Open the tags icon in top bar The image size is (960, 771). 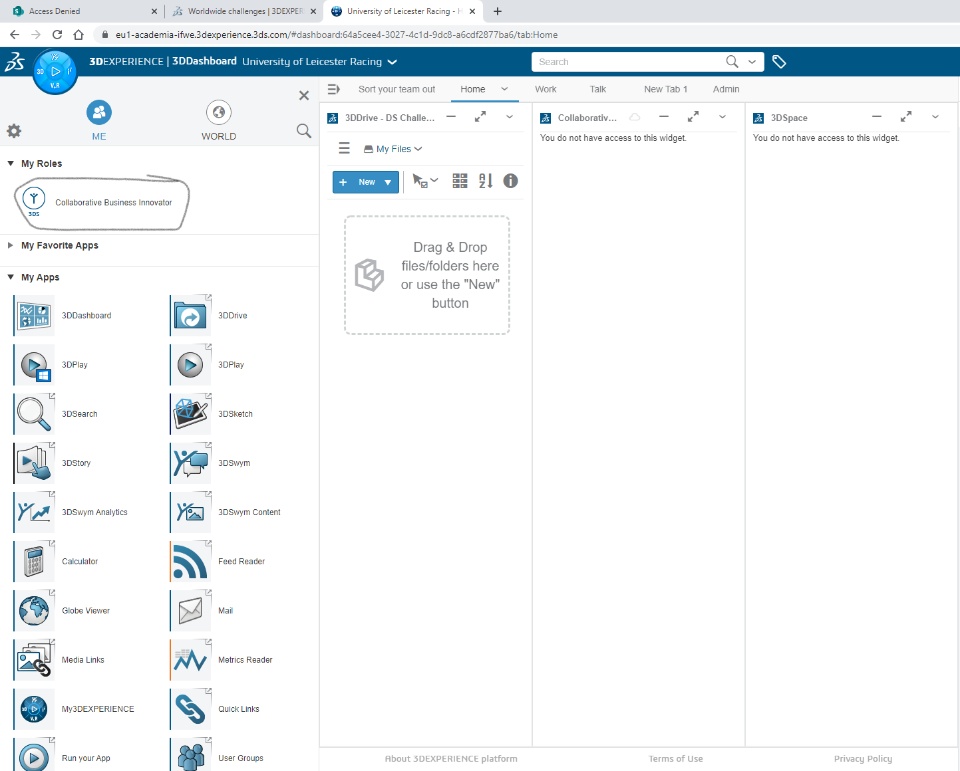779,62
